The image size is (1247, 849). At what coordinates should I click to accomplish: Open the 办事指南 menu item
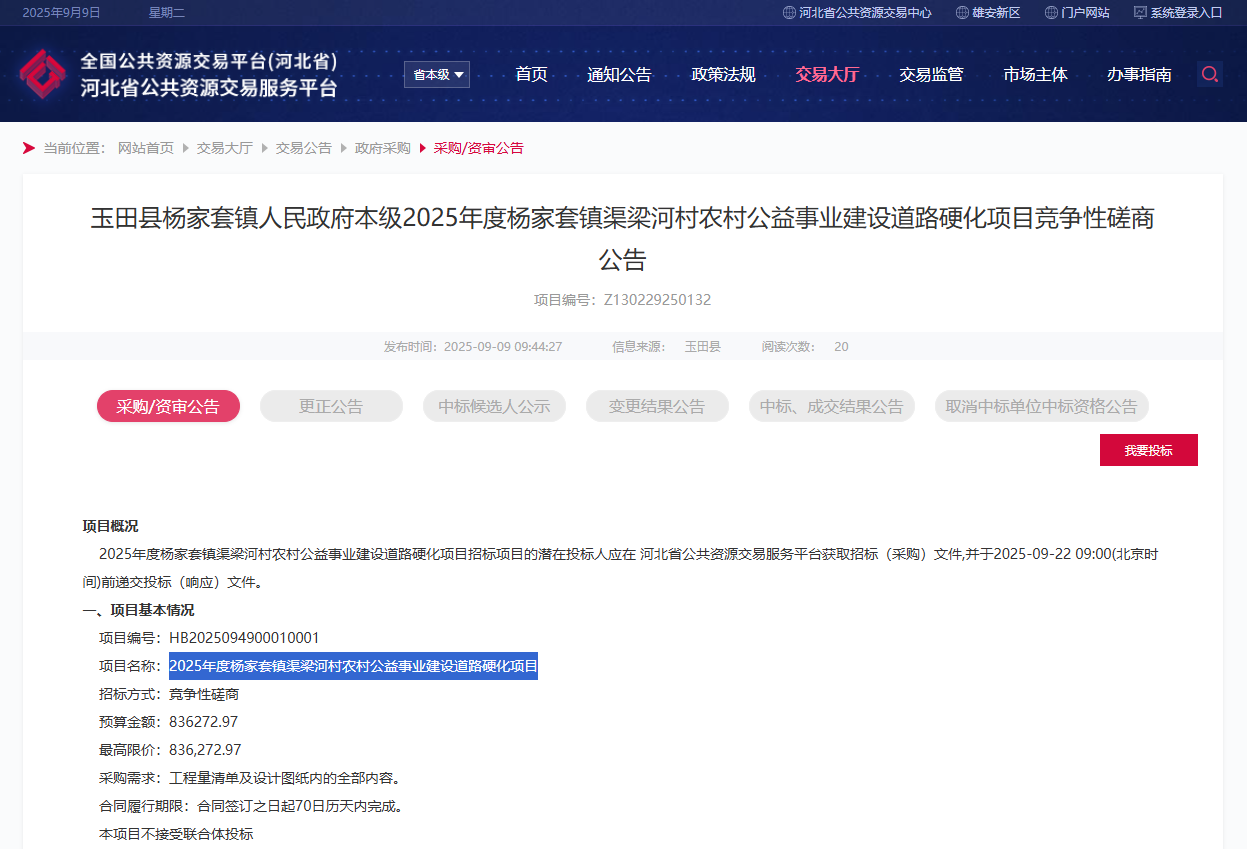(1139, 74)
